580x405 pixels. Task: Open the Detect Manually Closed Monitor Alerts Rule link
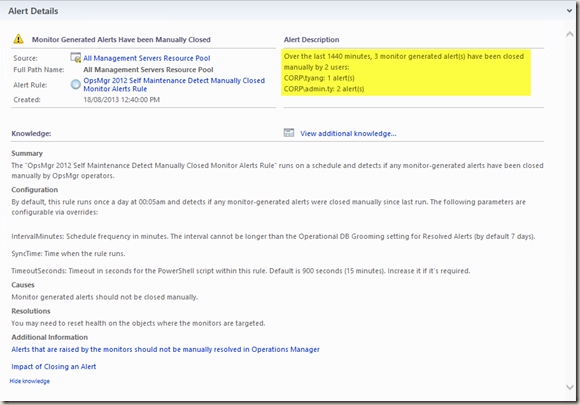(x=174, y=85)
